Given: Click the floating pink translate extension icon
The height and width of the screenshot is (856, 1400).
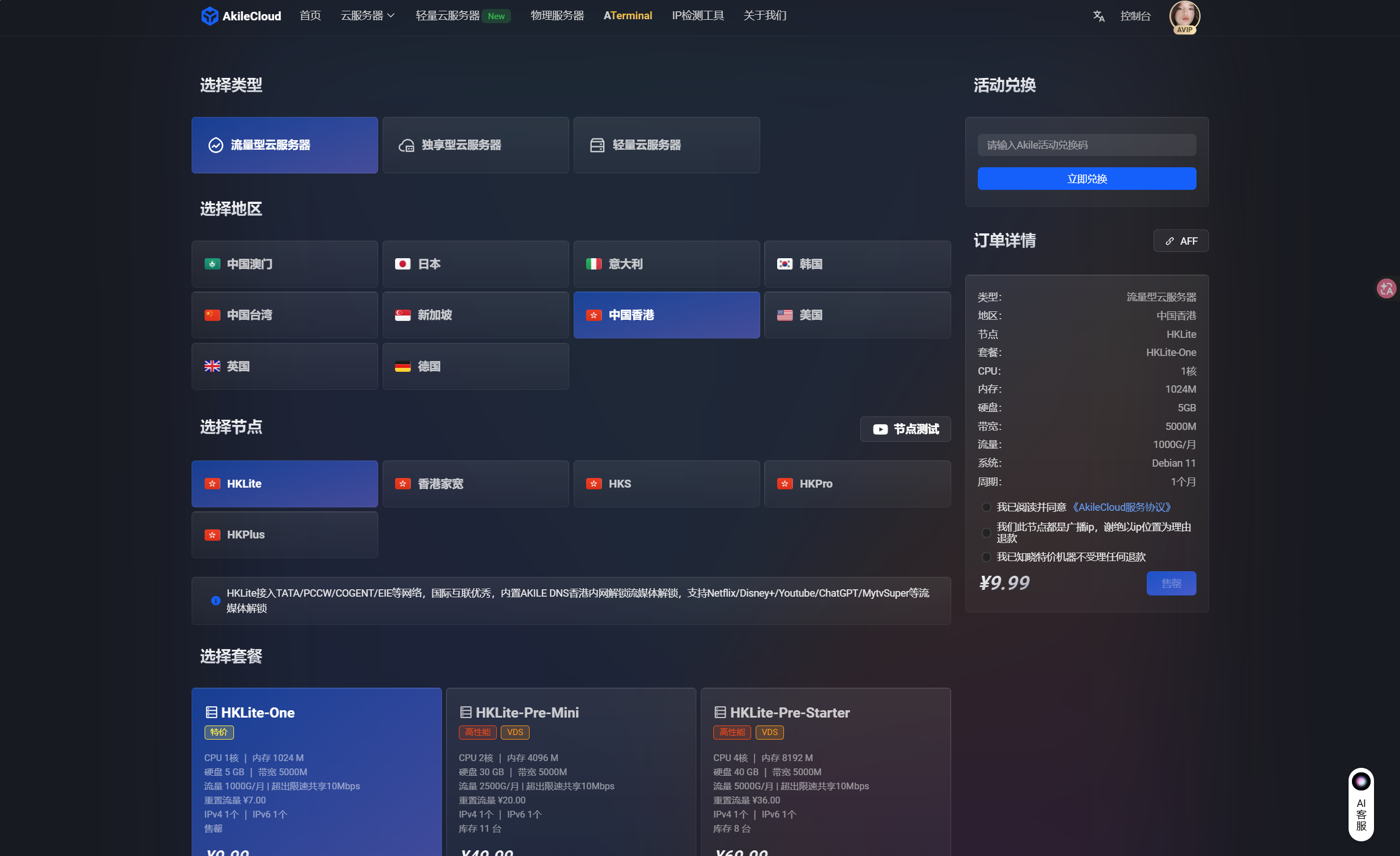Looking at the screenshot, I should tap(1386, 289).
